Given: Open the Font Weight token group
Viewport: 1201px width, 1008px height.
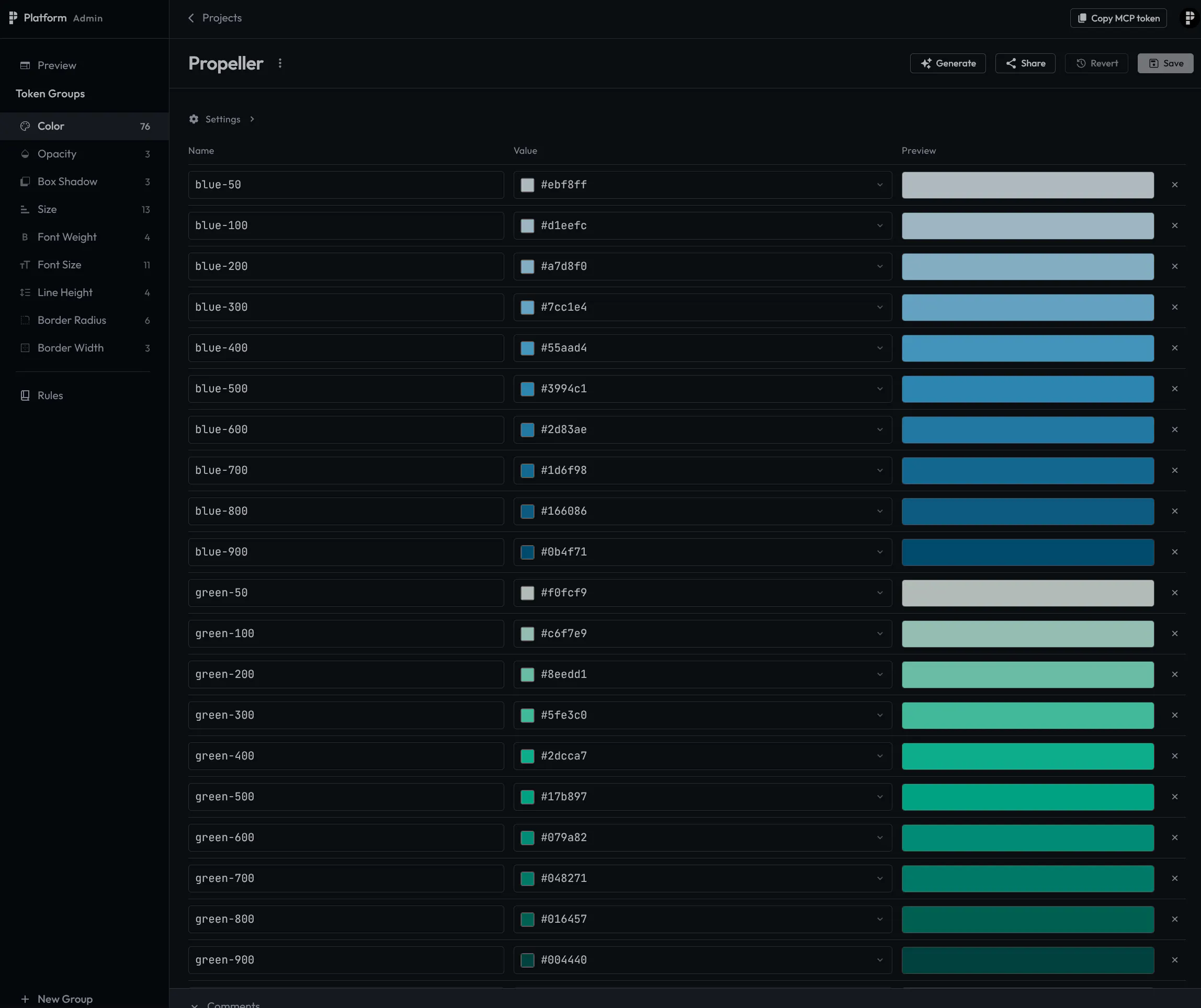Looking at the screenshot, I should pyautogui.click(x=85, y=237).
